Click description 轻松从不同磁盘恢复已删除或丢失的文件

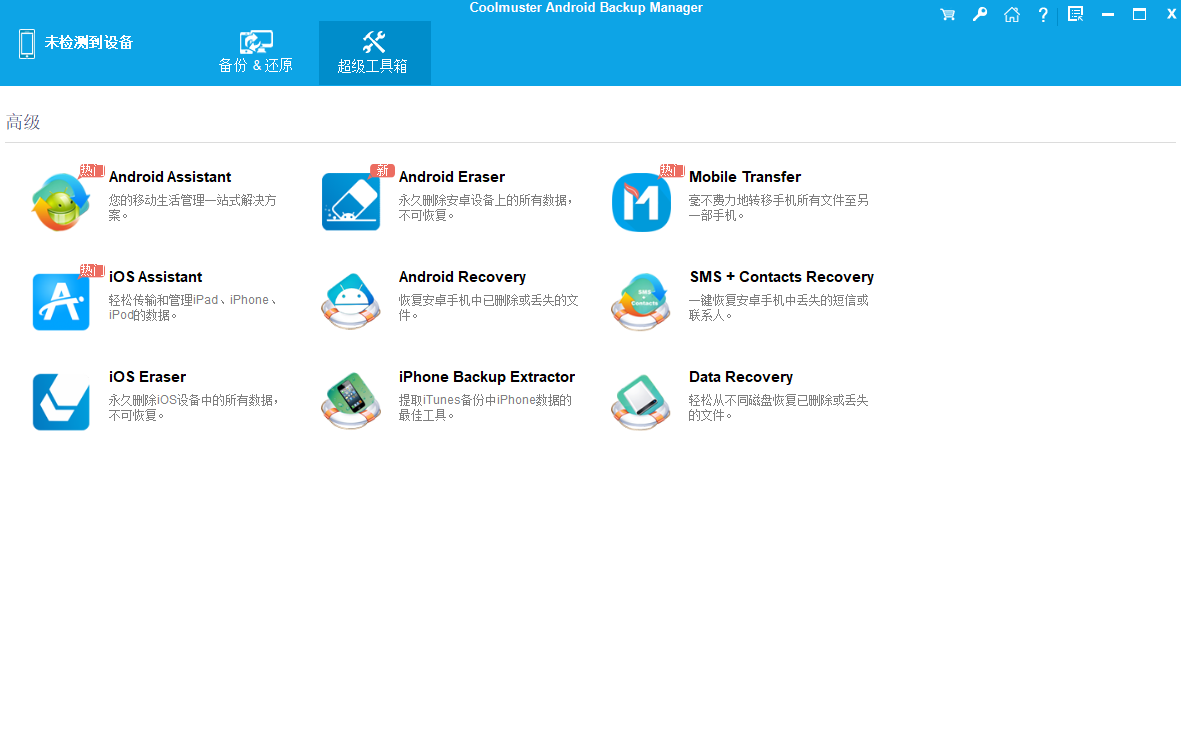tap(779, 408)
